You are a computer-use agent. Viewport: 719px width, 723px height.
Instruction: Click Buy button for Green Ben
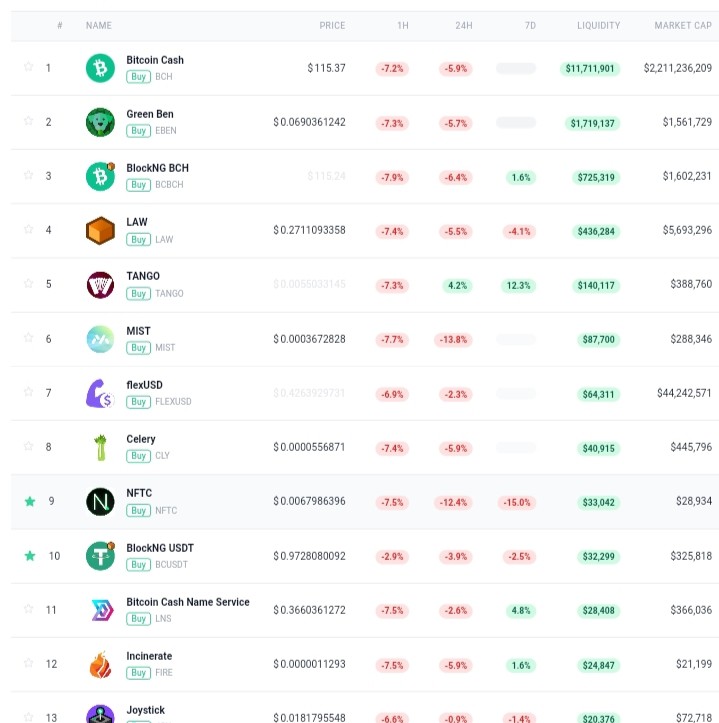[x=138, y=130]
